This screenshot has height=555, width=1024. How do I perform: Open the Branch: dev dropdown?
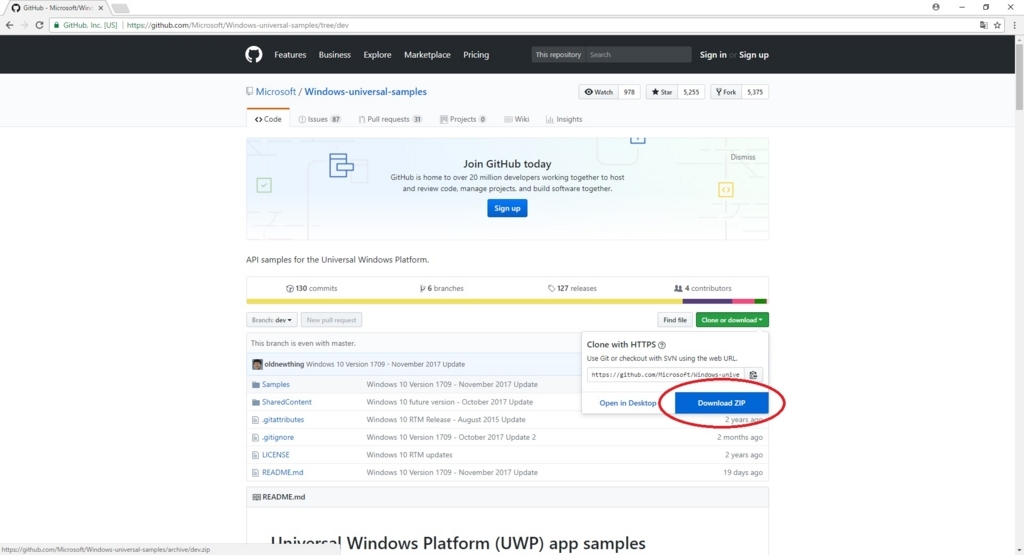click(272, 320)
